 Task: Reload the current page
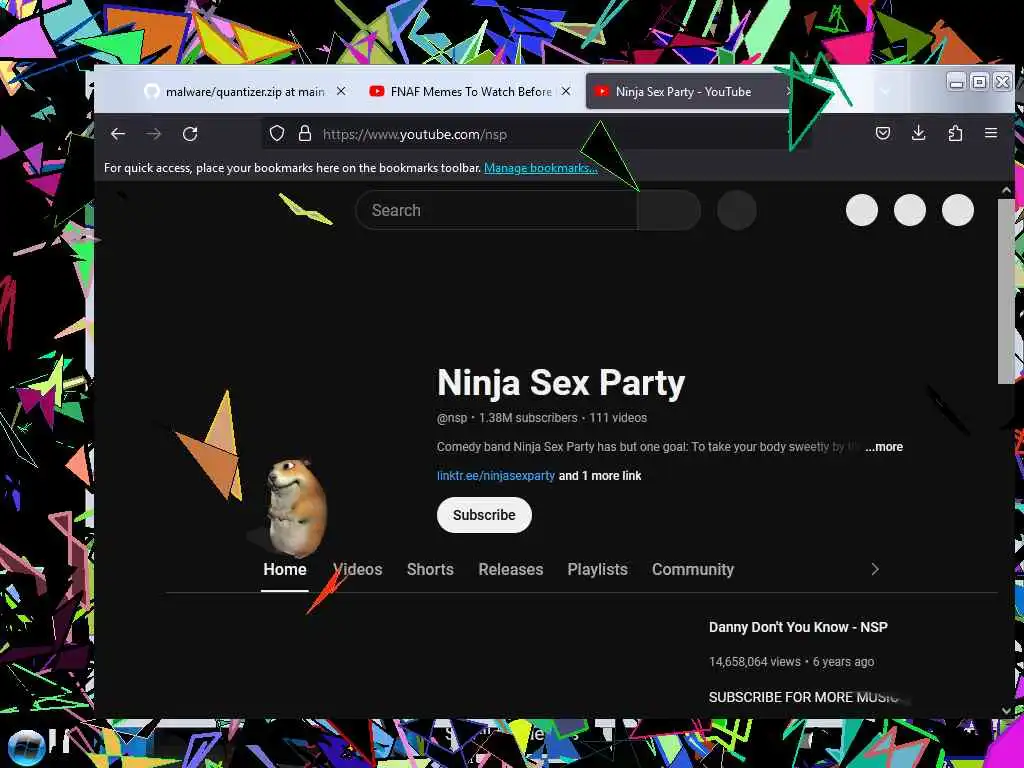point(190,134)
